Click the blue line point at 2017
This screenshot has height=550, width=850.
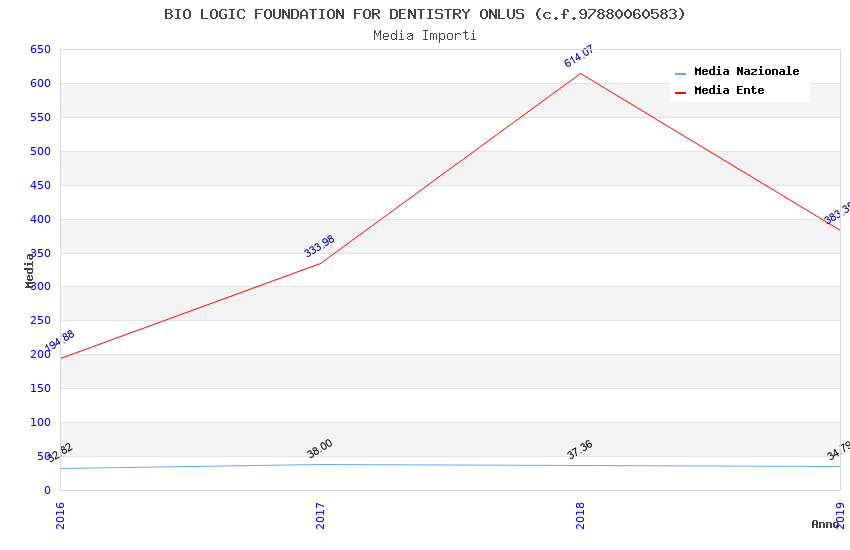click(x=320, y=464)
